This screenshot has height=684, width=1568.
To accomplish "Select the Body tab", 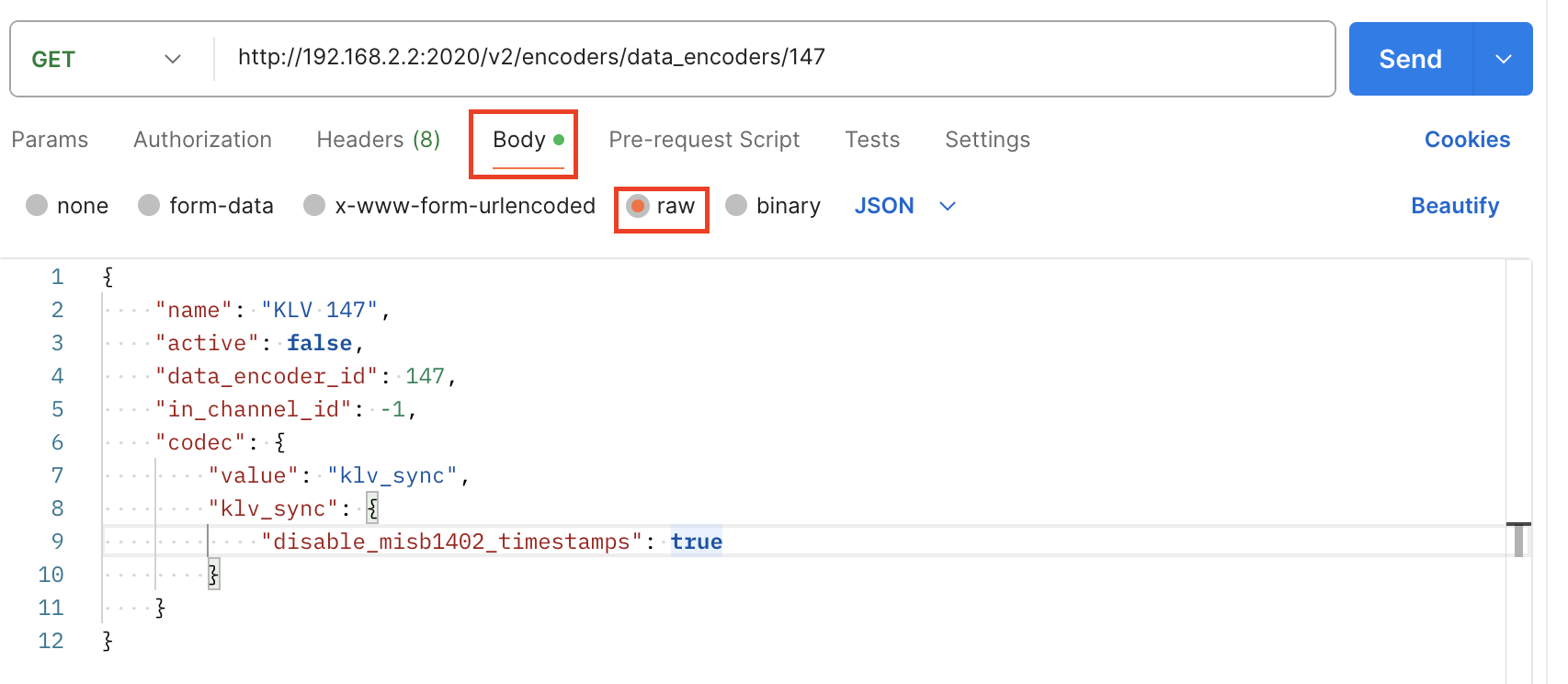I will pyautogui.click(x=528, y=140).
